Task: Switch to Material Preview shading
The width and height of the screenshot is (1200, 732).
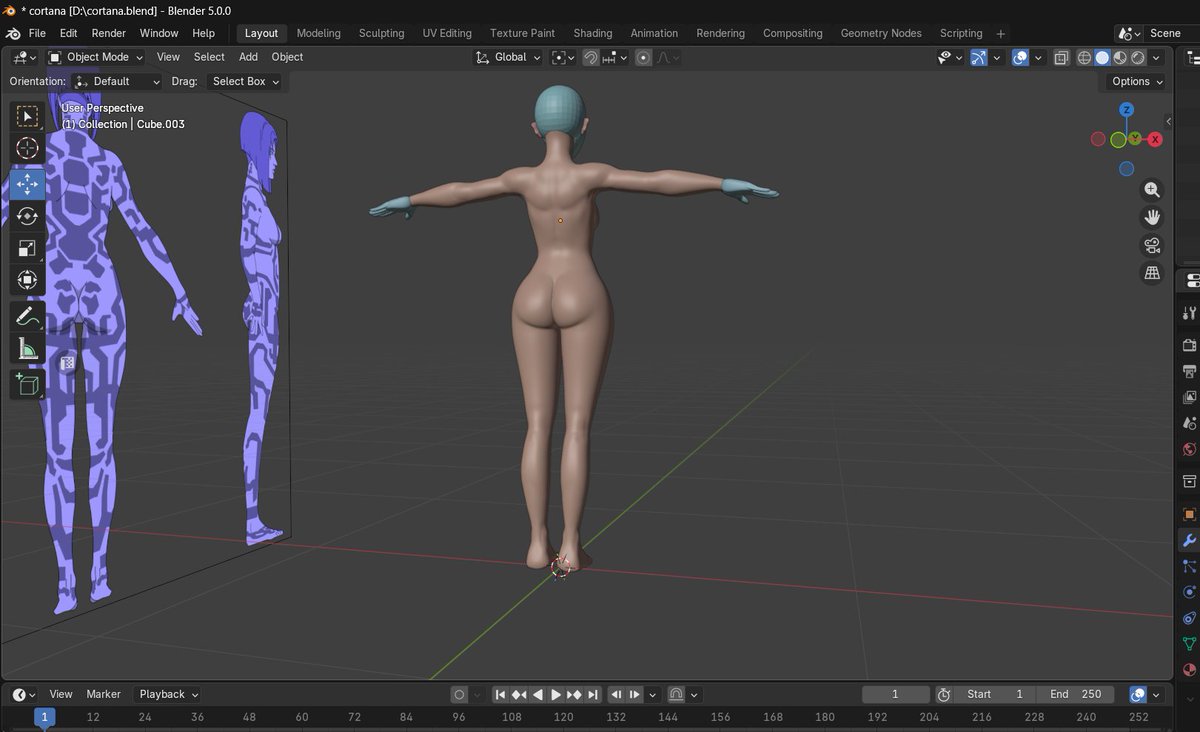Action: pyautogui.click(x=1120, y=57)
